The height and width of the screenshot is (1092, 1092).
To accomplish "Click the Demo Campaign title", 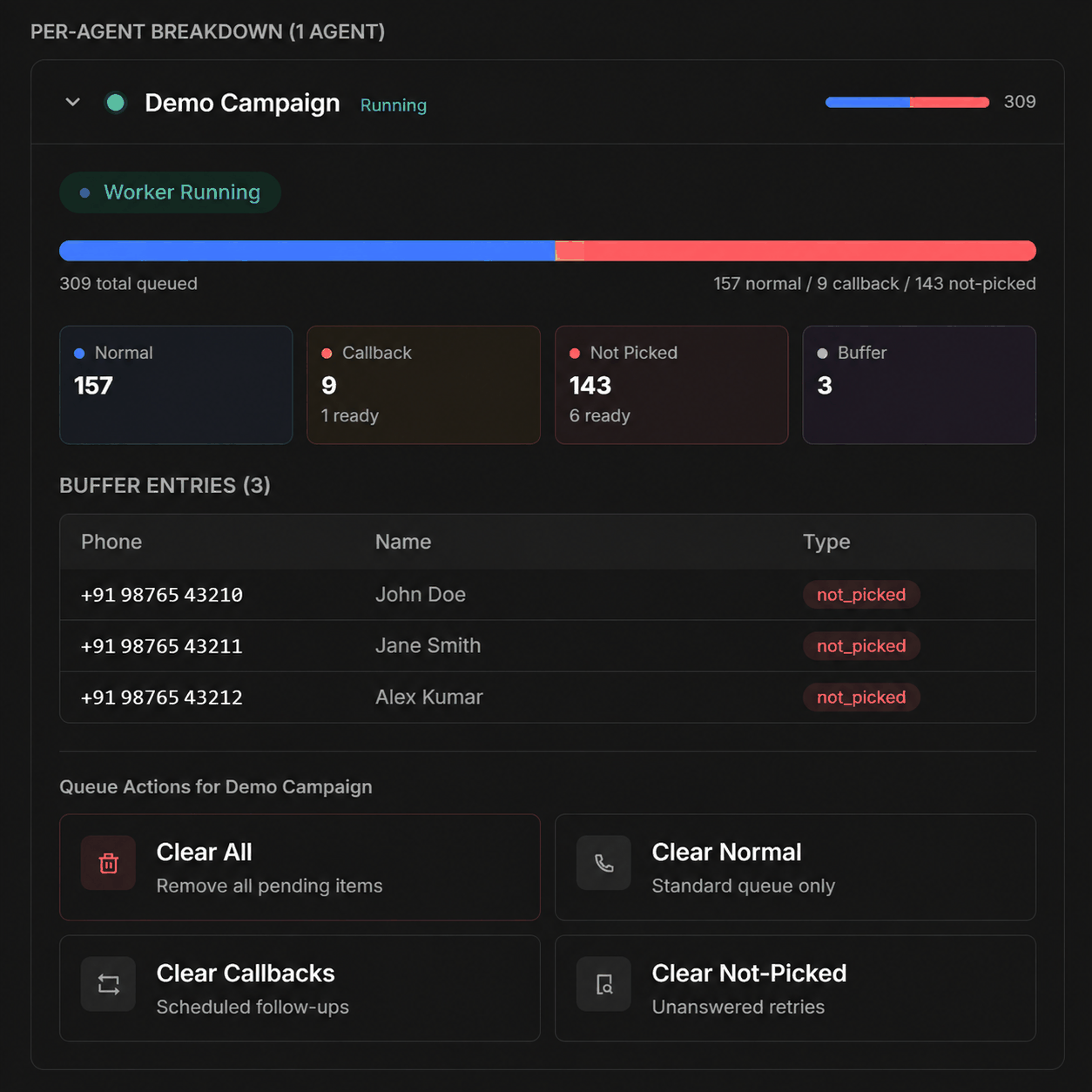I will [242, 103].
